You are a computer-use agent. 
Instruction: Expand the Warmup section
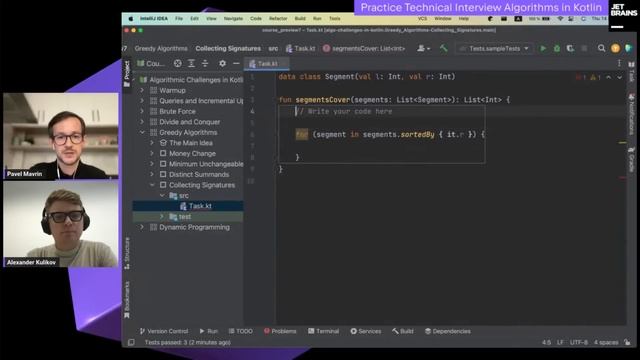pos(142,90)
